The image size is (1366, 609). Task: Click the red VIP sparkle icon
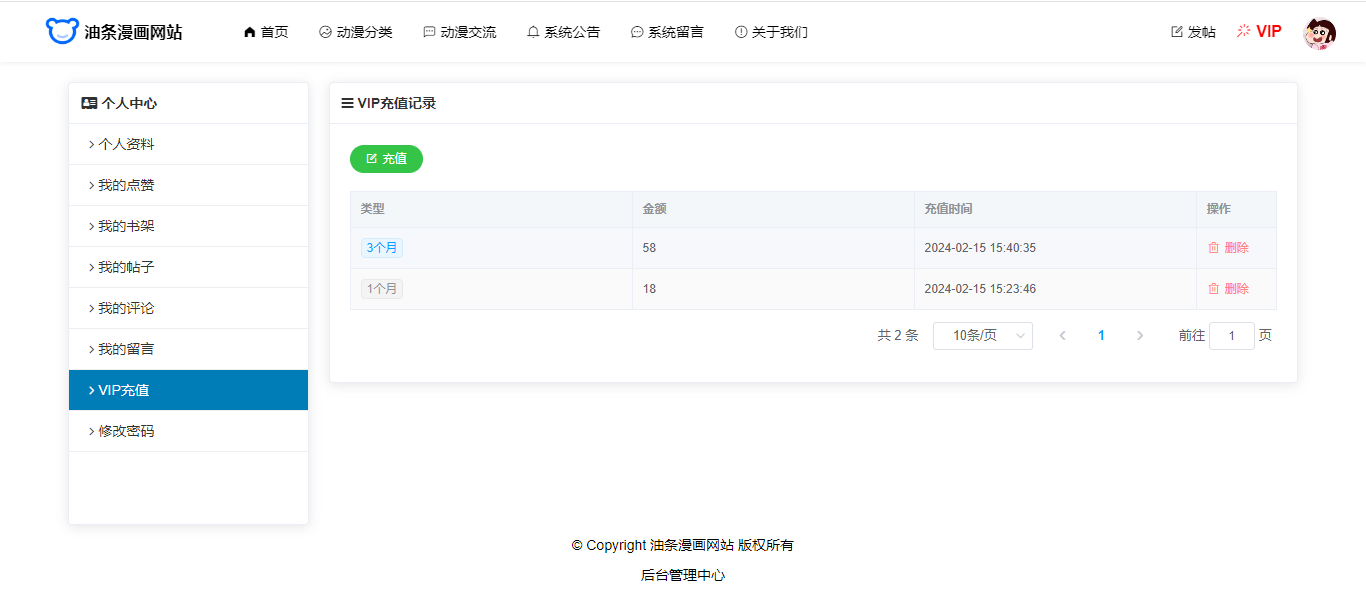pos(1244,31)
